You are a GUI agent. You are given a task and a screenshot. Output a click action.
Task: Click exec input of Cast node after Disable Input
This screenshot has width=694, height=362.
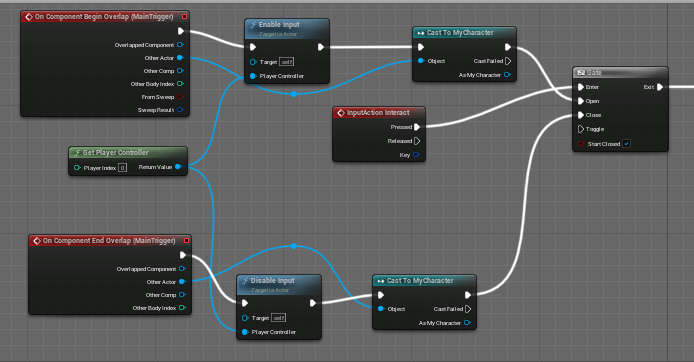pos(381,295)
